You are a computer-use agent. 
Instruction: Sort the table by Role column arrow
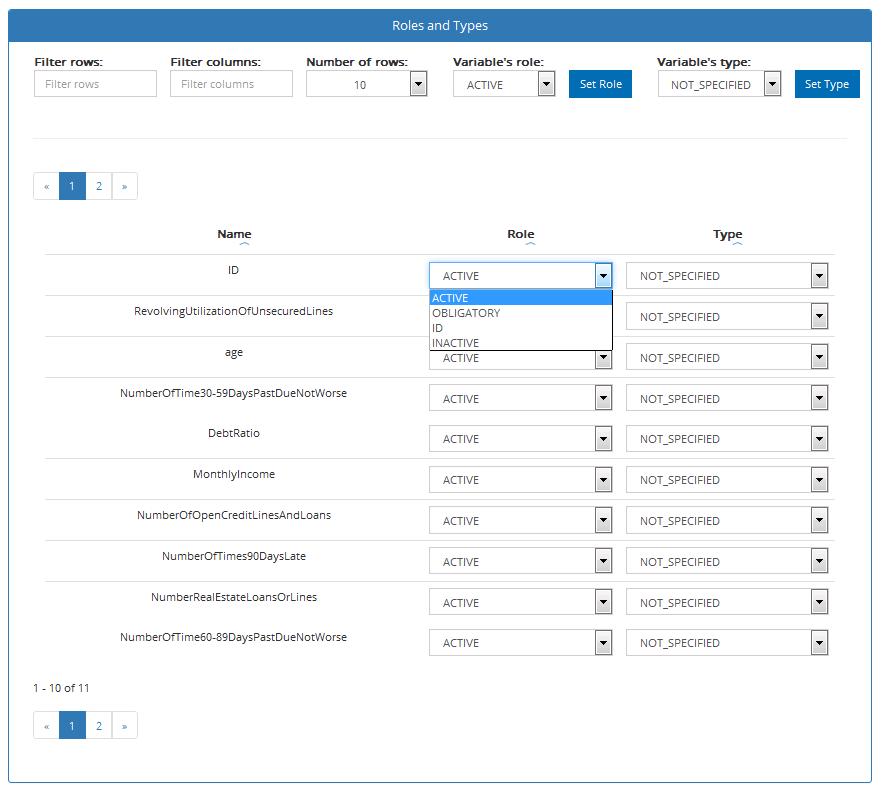point(530,244)
